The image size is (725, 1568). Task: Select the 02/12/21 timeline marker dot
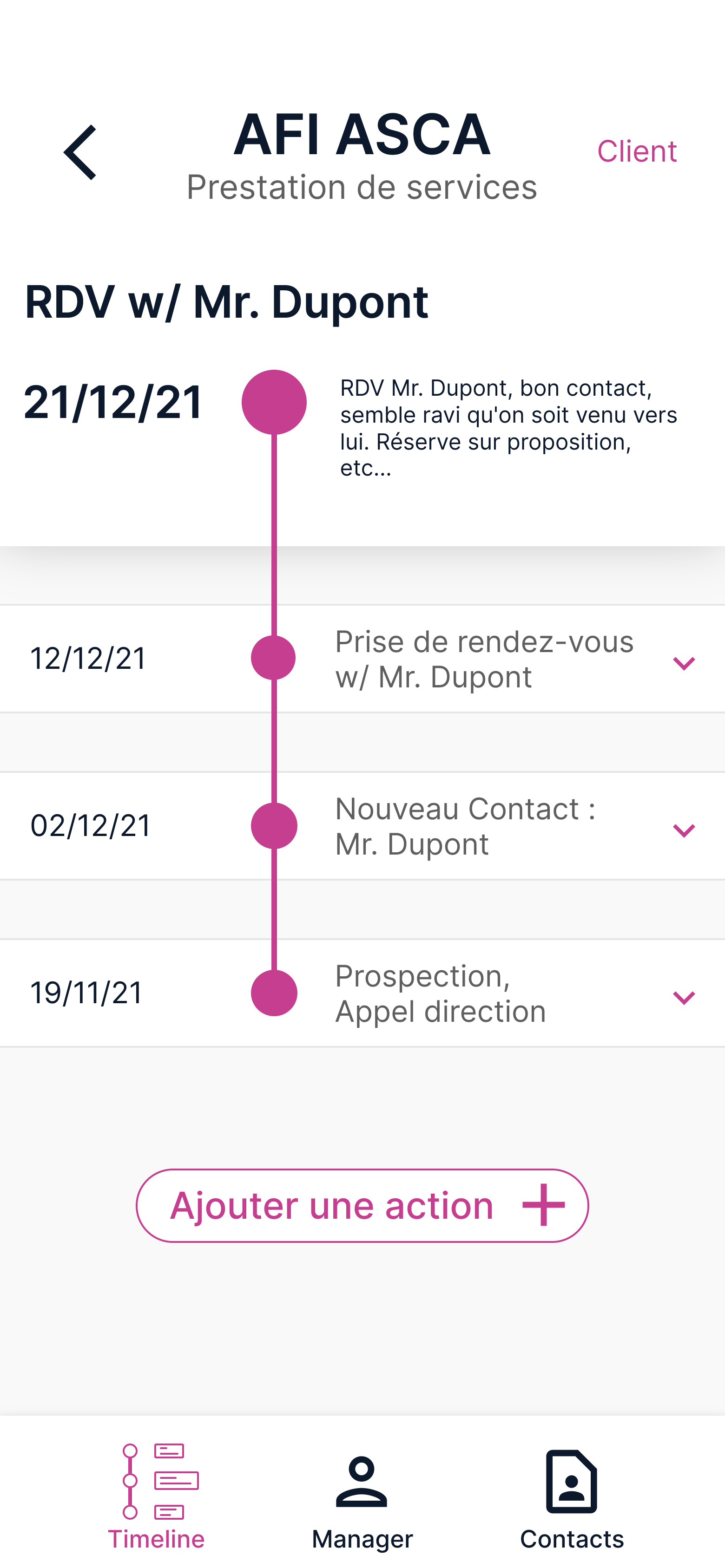point(274,826)
